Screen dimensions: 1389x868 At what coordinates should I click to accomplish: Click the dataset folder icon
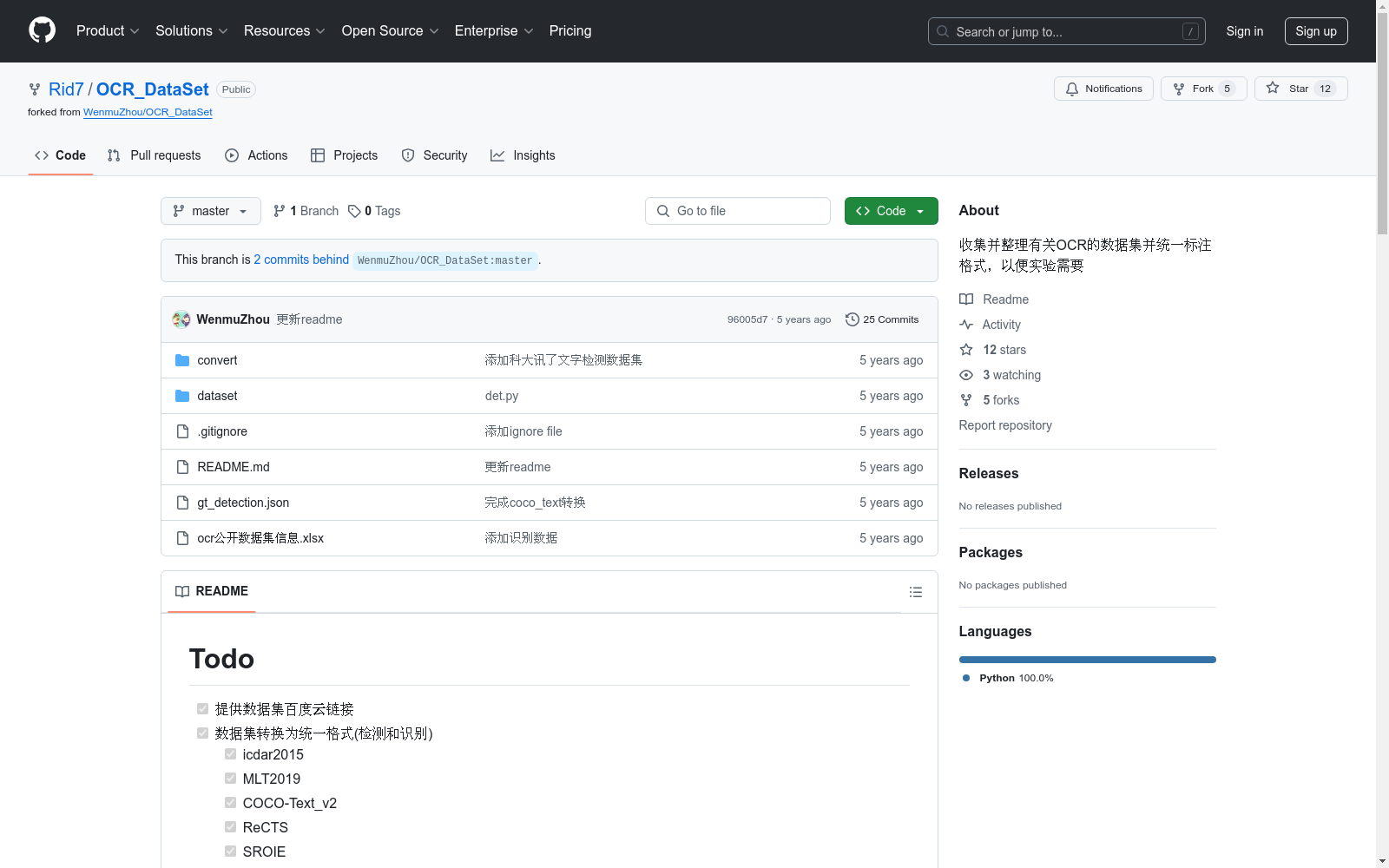182,396
